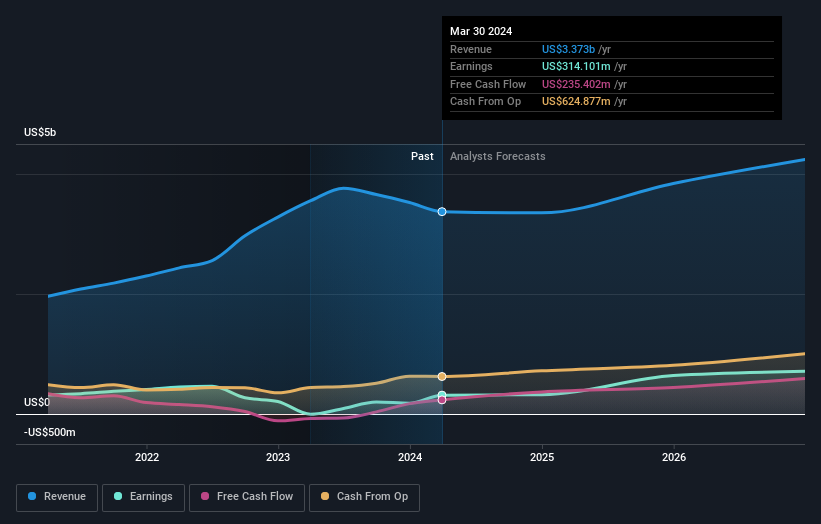This screenshot has height=524, width=821.
Task: Click the Analysts Forecasts label
Action: coord(497,156)
